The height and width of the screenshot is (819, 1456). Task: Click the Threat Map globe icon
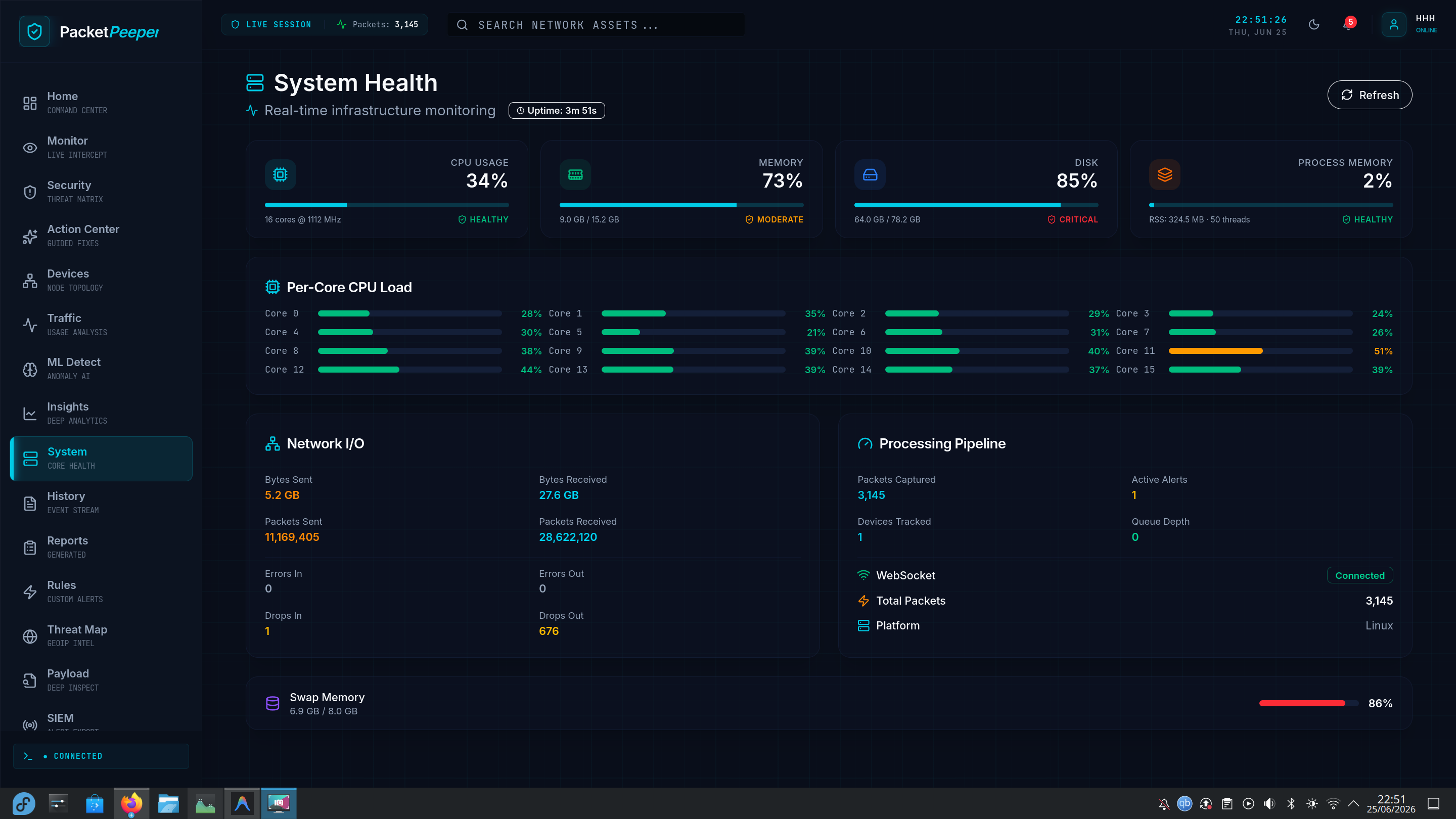click(x=30, y=636)
